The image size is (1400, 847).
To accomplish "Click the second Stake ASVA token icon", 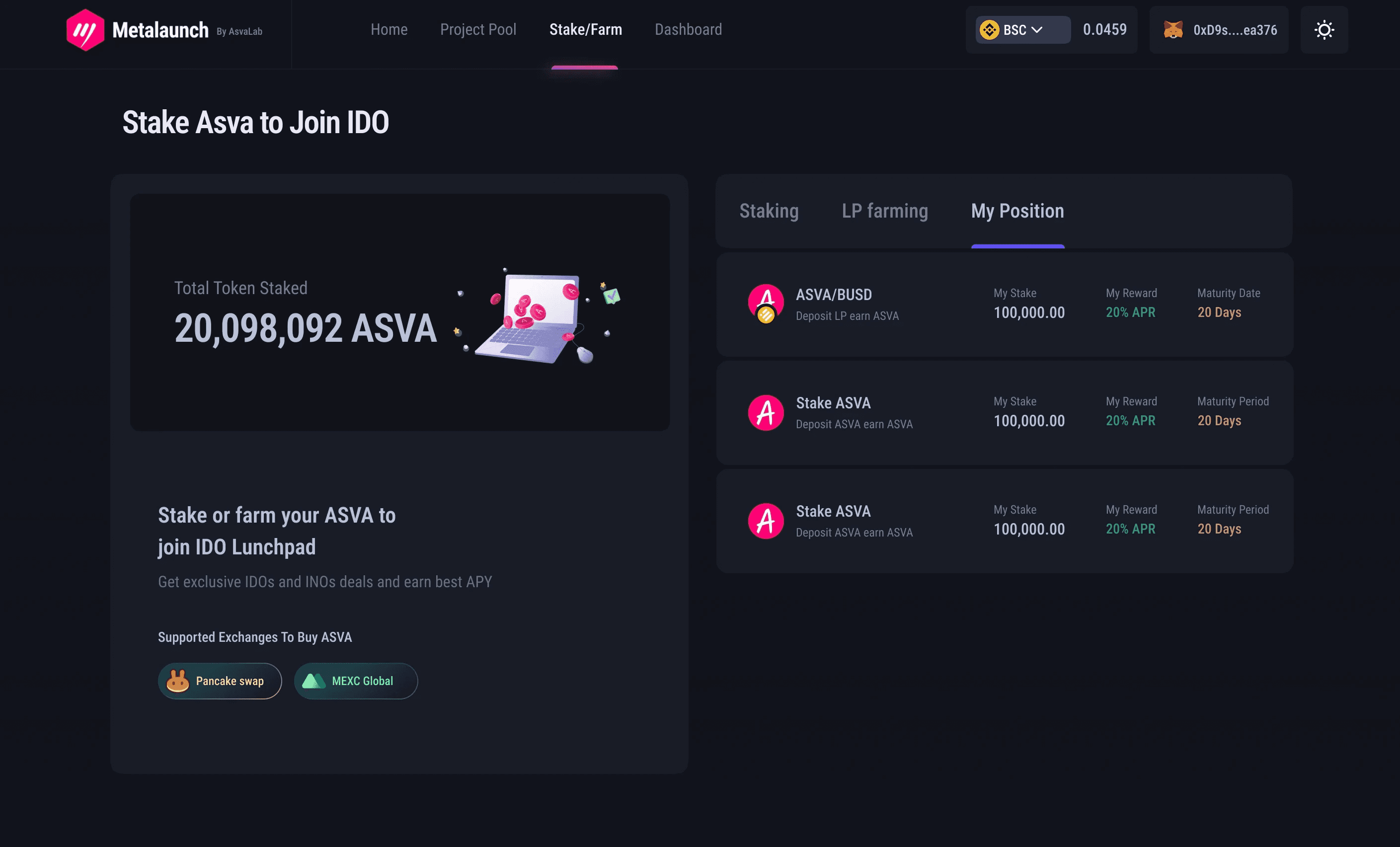I will (766, 413).
